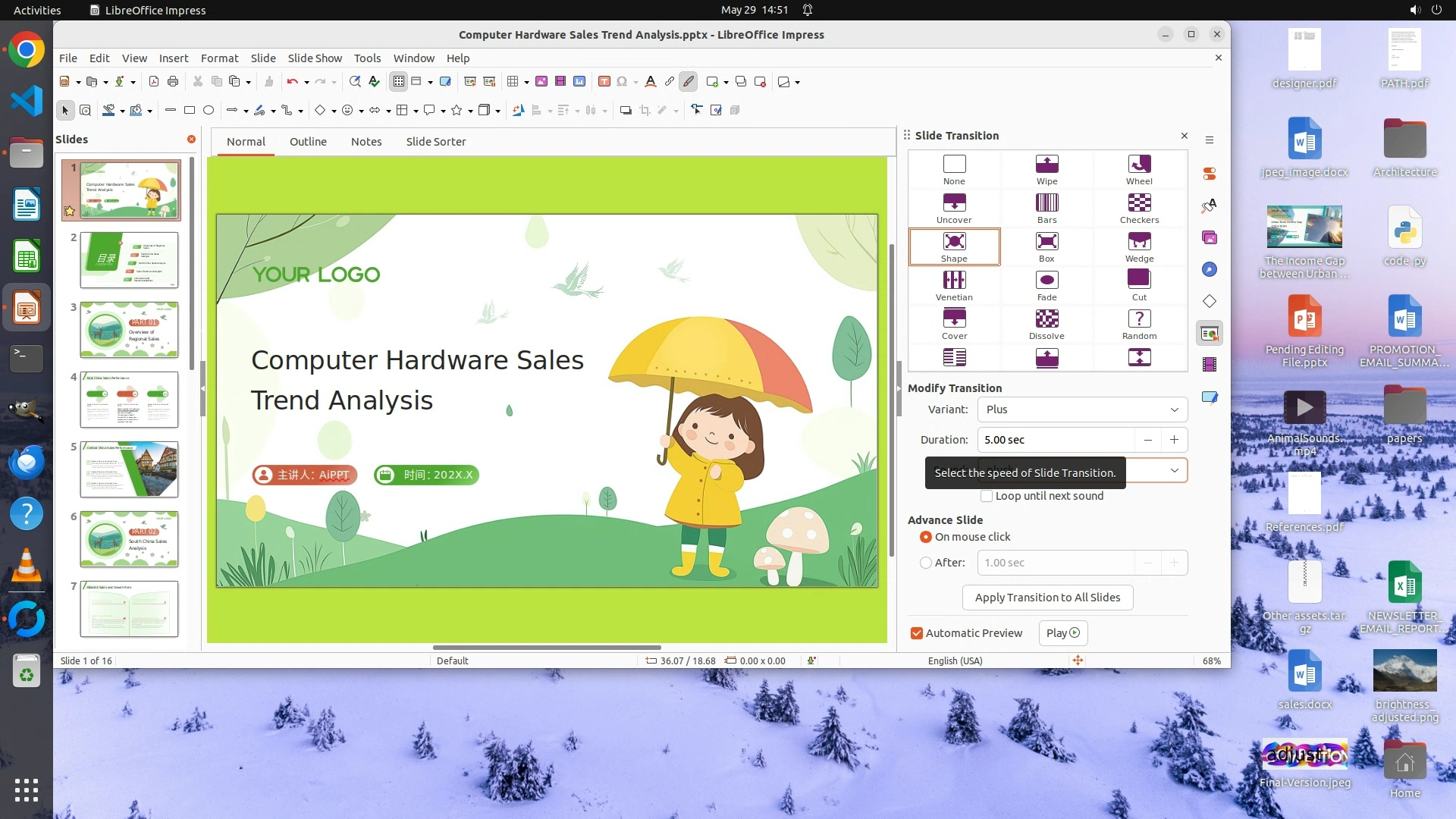Open the sidebar settings hamburger menu

[x=1210, y=140]
